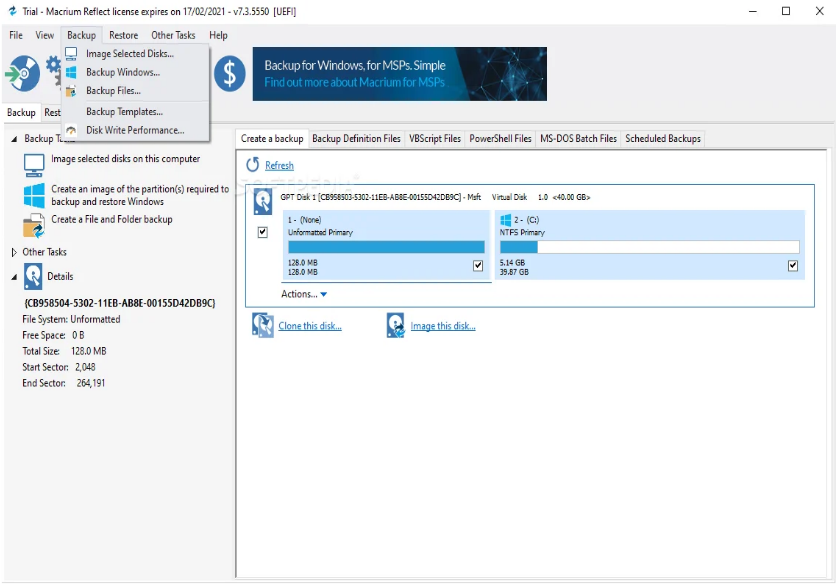This screenshot has width=836, height=584.
Task: Click the Unformatted partition usage bar
Action: [386, 247]
